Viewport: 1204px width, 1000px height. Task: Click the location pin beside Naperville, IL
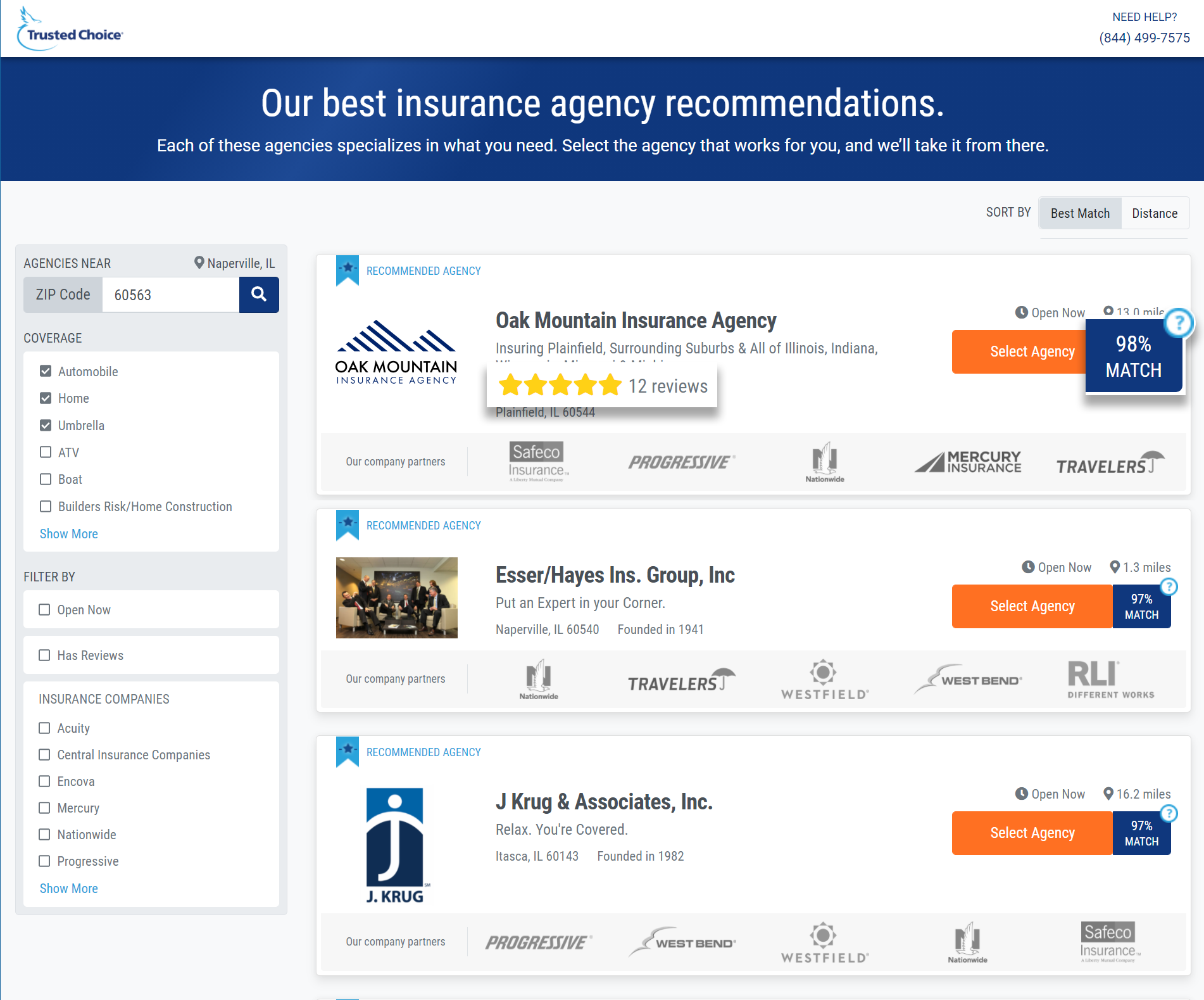199,263
